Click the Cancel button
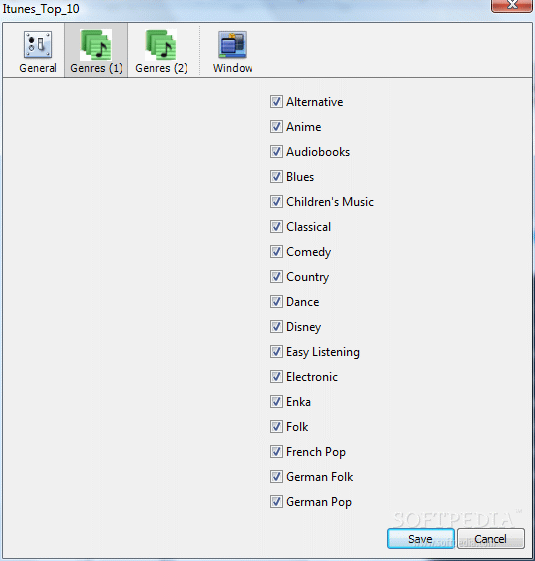 (x=491, y=538)
